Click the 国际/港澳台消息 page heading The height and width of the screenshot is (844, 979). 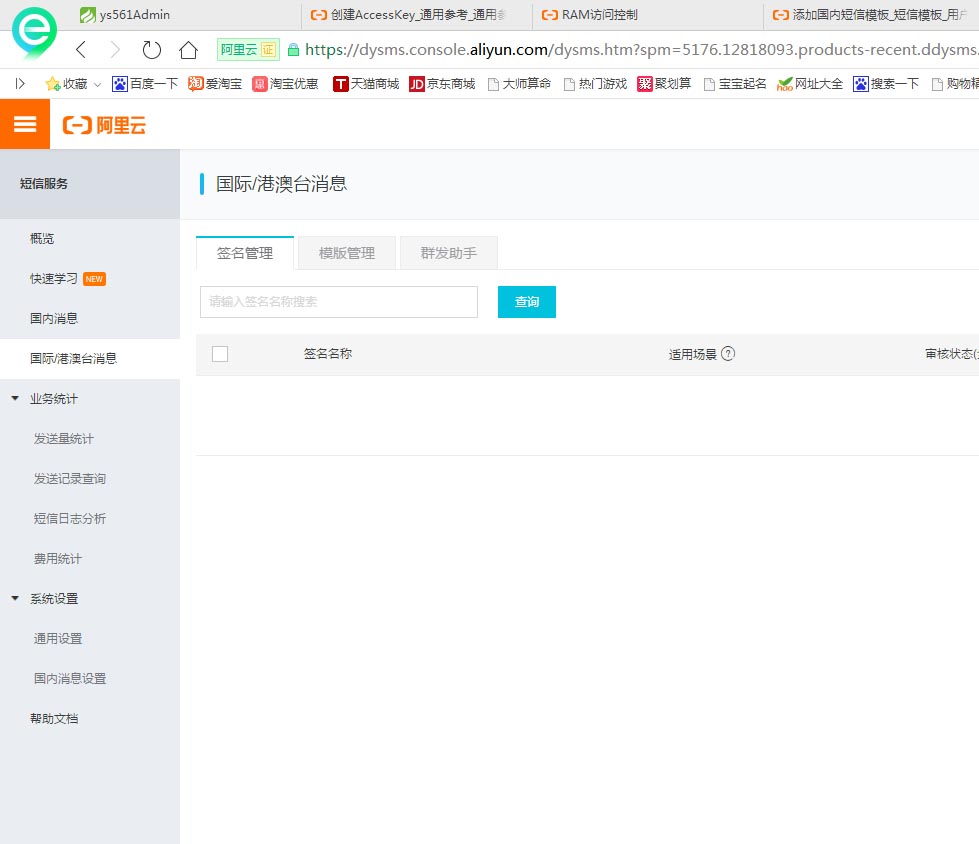(282, 184)
